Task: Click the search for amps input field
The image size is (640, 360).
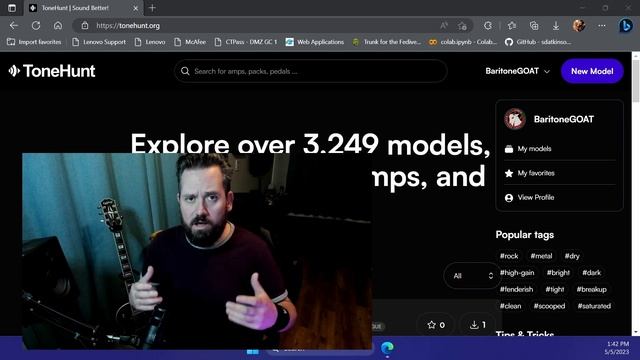Action: pyautogui.click(x=311, y=71)
